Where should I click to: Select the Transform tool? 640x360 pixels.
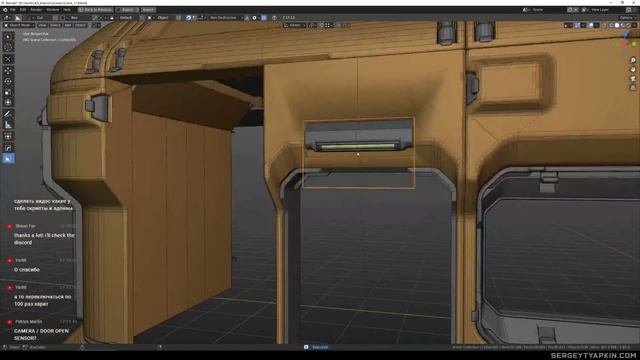(8, 102)
